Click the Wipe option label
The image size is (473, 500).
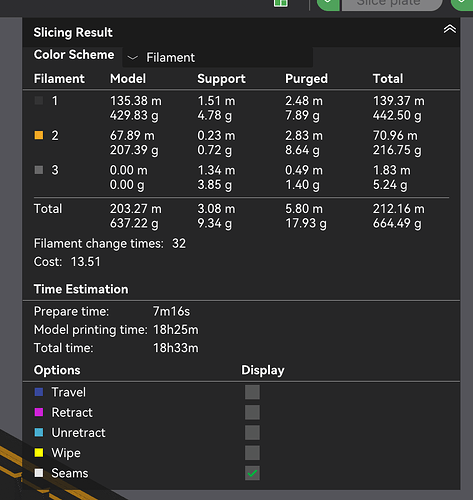[66, 453]
